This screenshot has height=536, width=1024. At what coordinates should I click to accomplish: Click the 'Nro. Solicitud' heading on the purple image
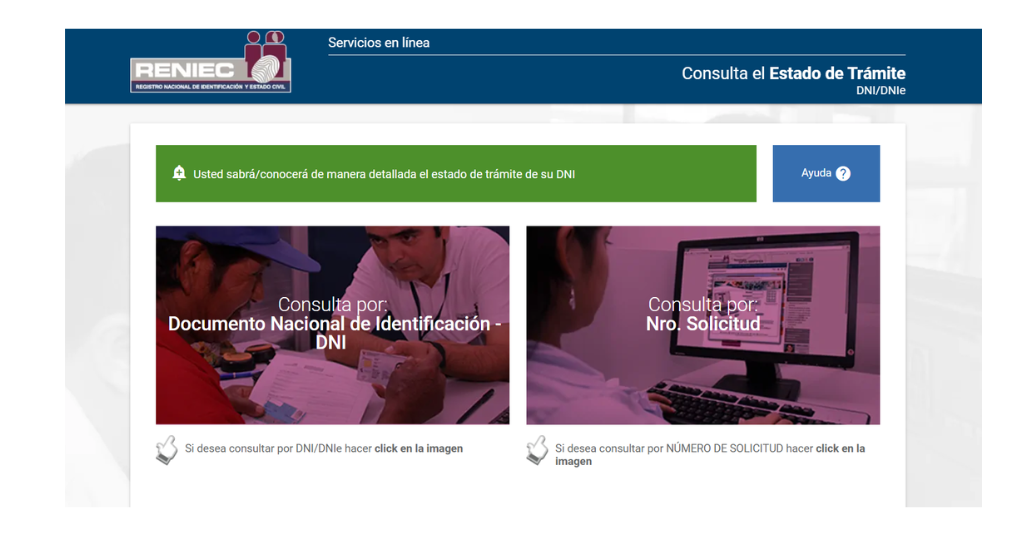703,324
